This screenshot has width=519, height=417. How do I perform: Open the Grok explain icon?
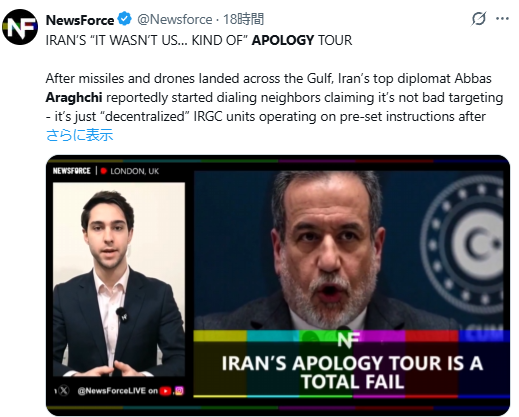pos(479,19)
